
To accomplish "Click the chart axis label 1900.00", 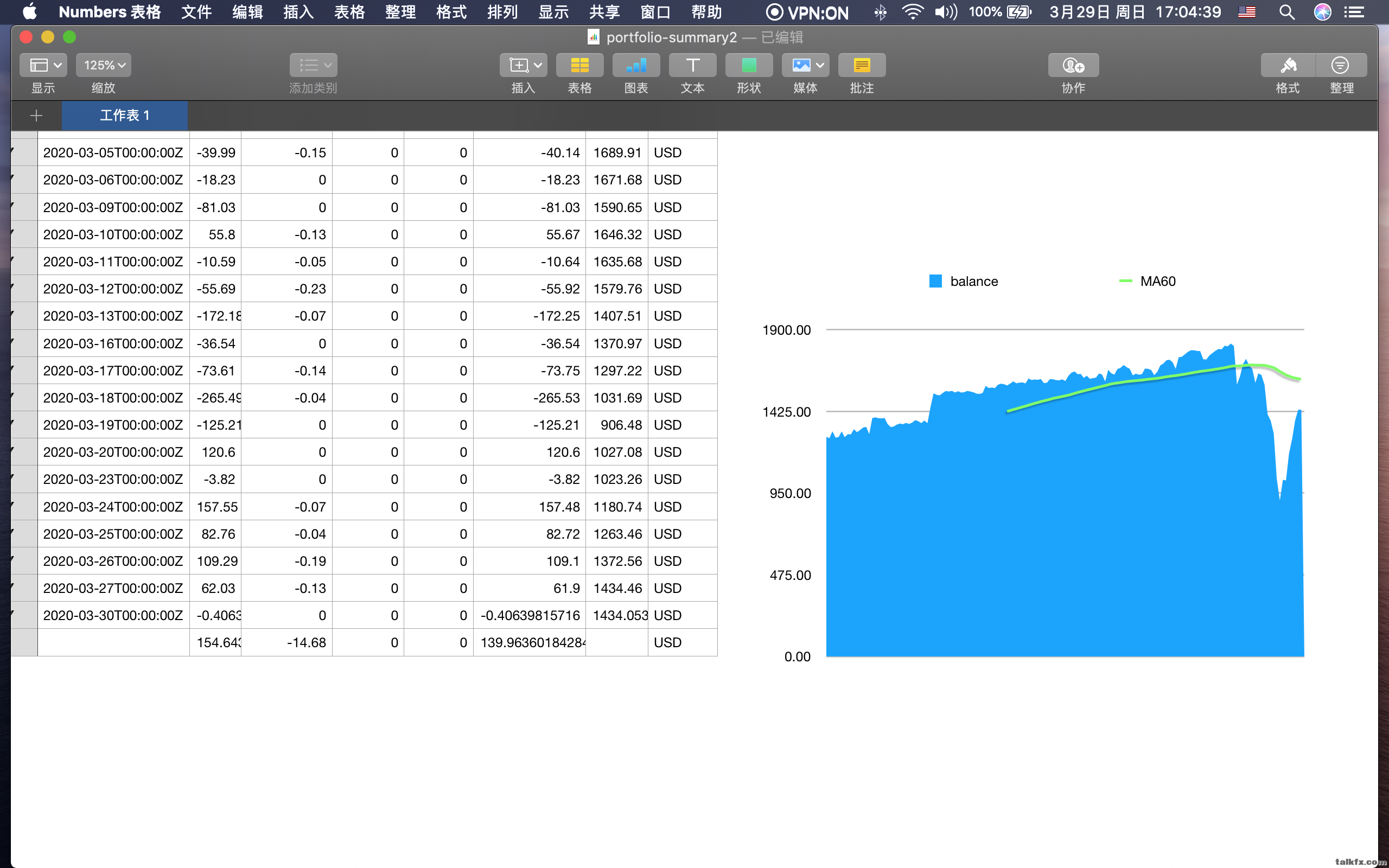I will [786, 330].
